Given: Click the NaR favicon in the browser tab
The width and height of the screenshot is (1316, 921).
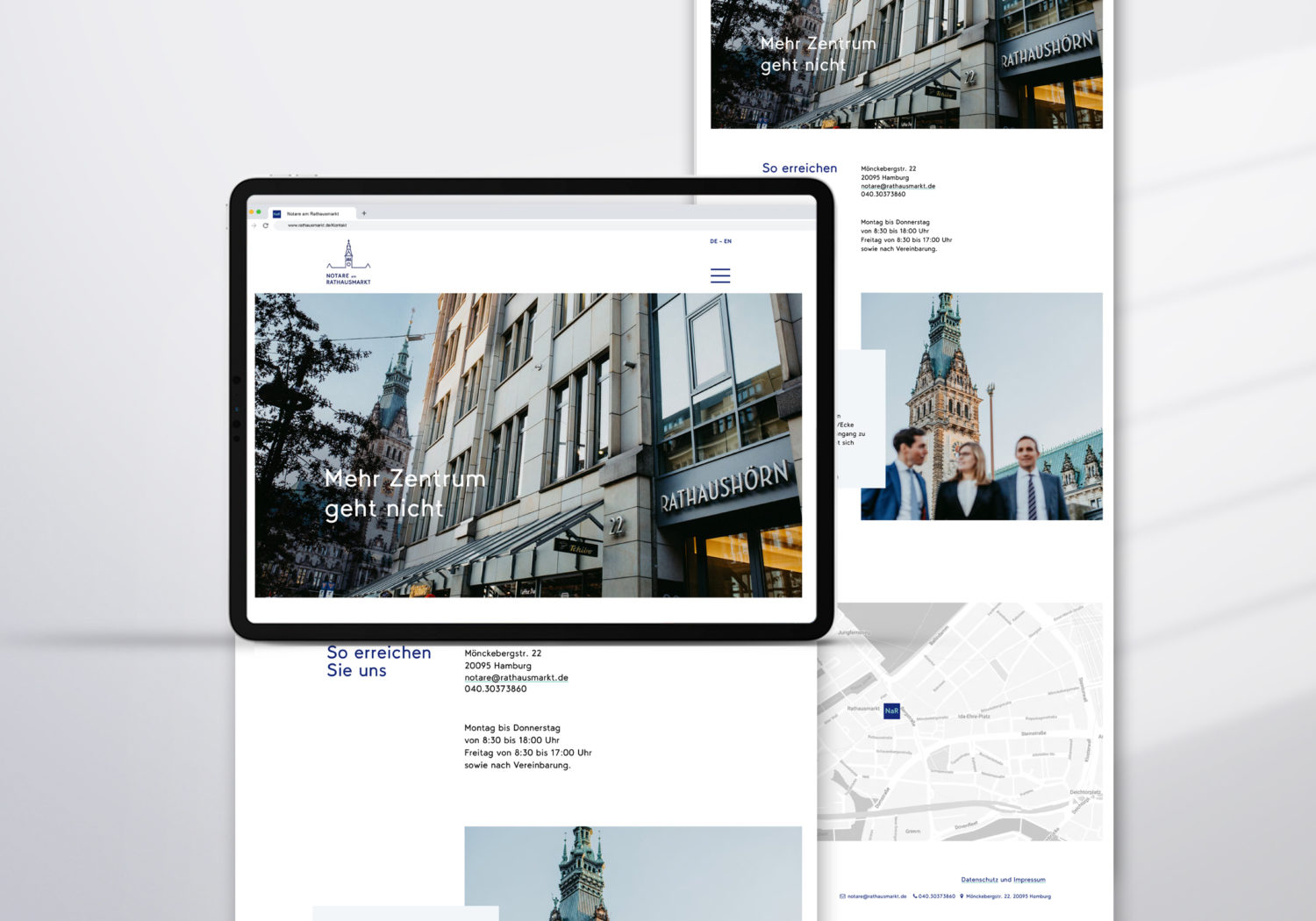Looking at the screenshot, I should point(276,213).
